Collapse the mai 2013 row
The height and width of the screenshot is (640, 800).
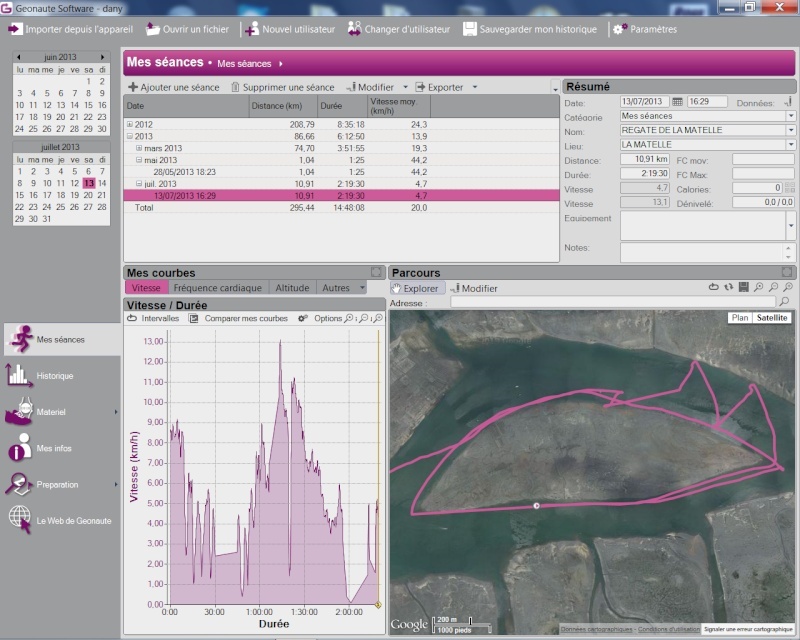click(139, 160)
